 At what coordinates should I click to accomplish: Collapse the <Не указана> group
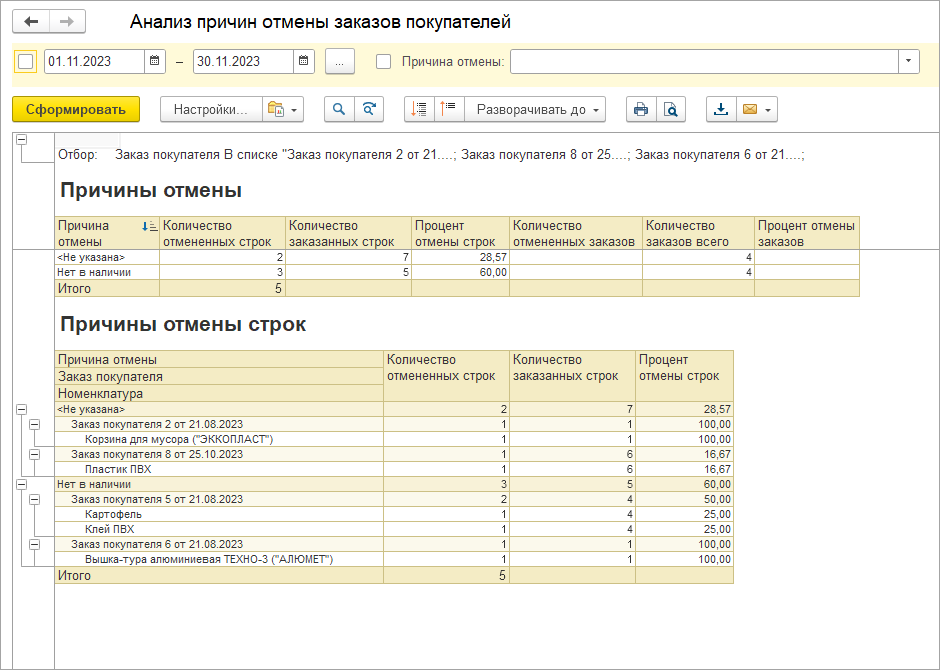tap(21, 409)
